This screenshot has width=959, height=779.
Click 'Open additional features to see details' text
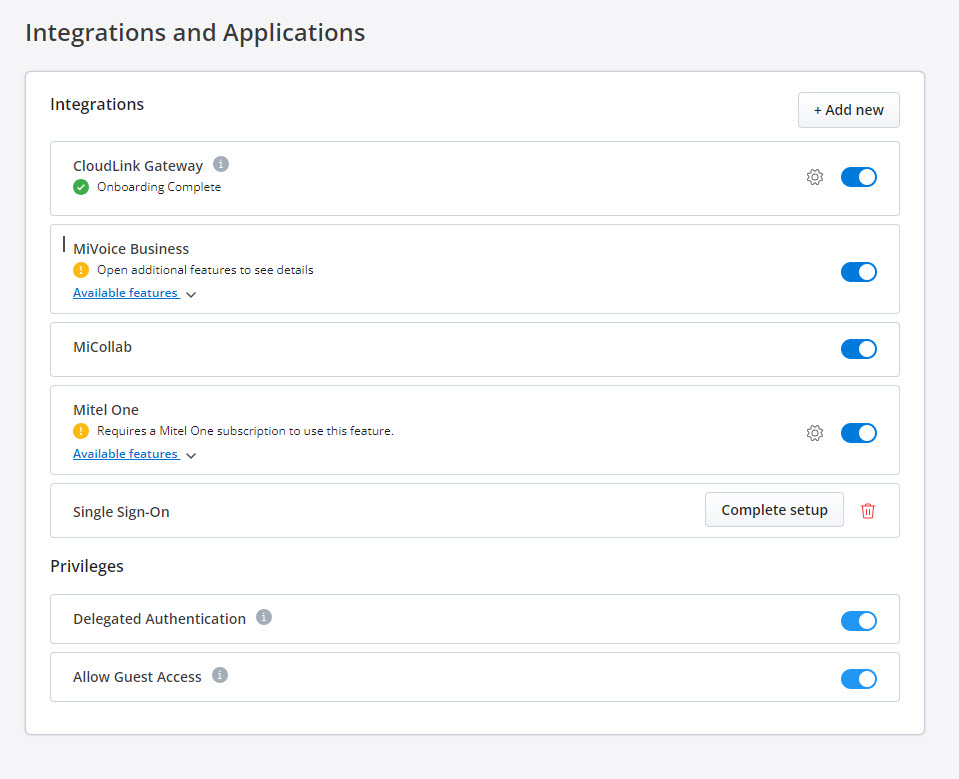tap(205, 270)
